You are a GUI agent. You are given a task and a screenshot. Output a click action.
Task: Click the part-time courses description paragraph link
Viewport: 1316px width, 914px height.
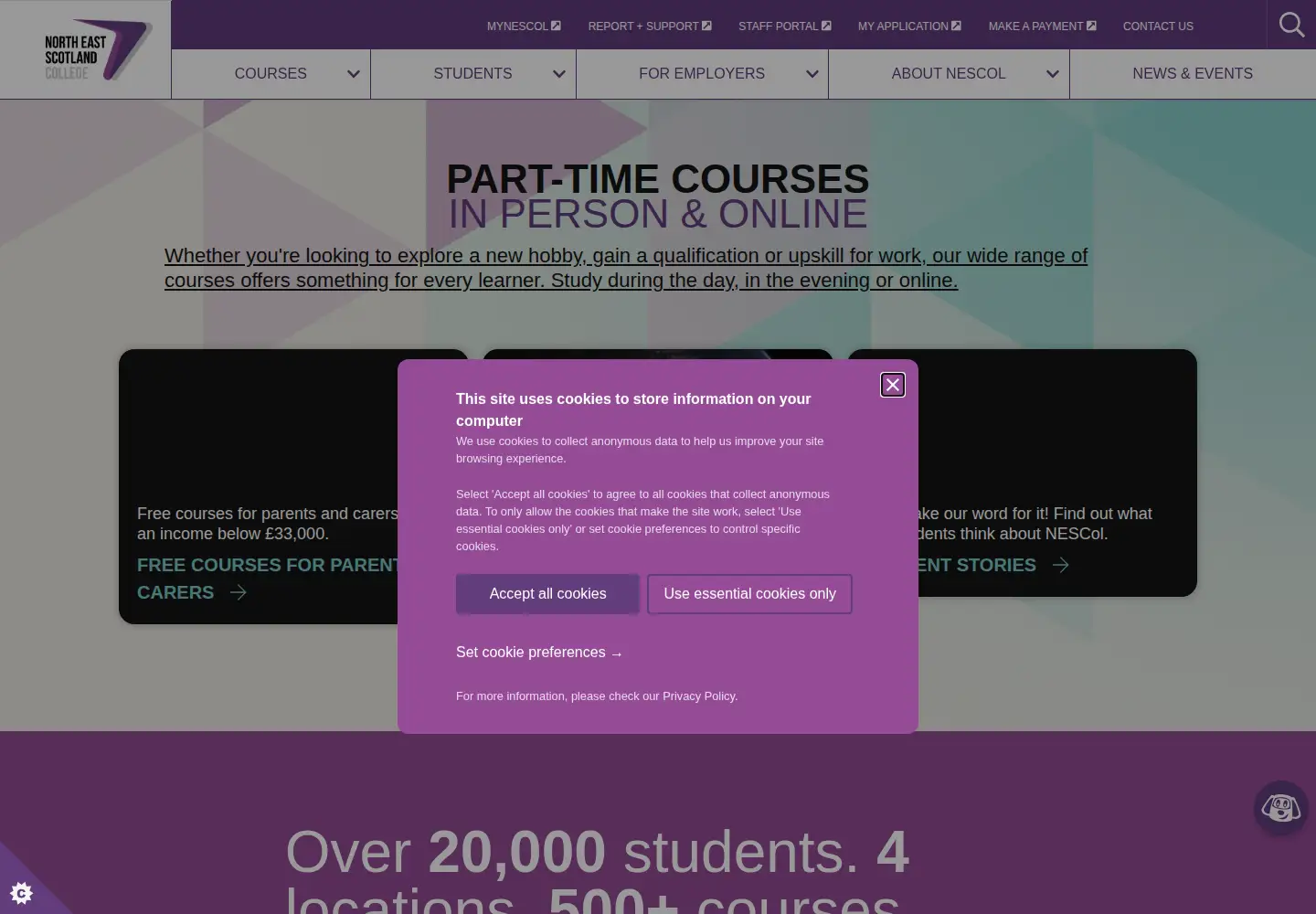click(x=626, y=268)
